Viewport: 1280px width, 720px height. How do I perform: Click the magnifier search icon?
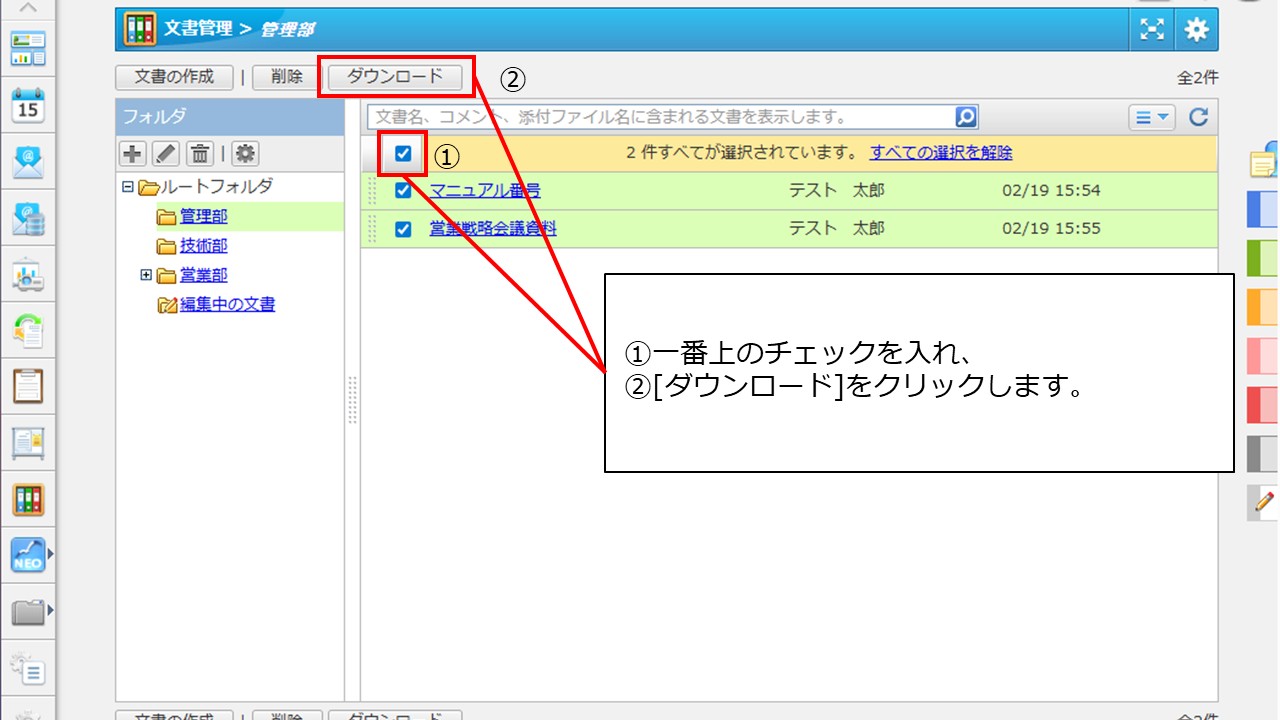[966, 117]
